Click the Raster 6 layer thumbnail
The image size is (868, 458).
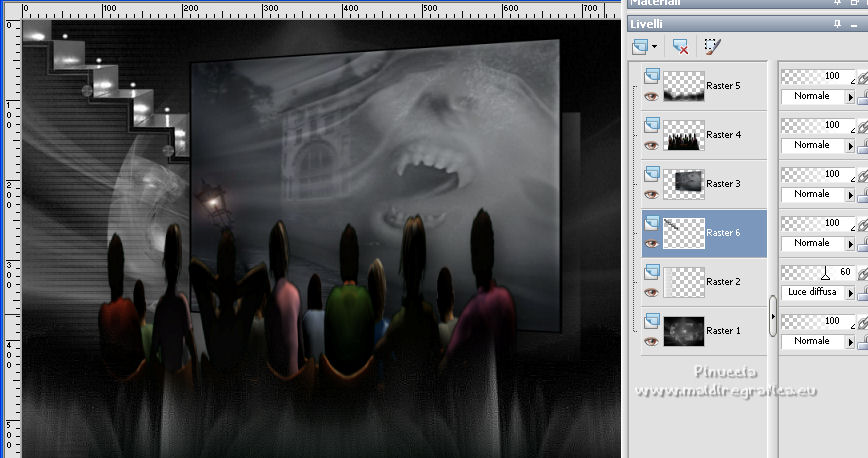pos(684,233)
